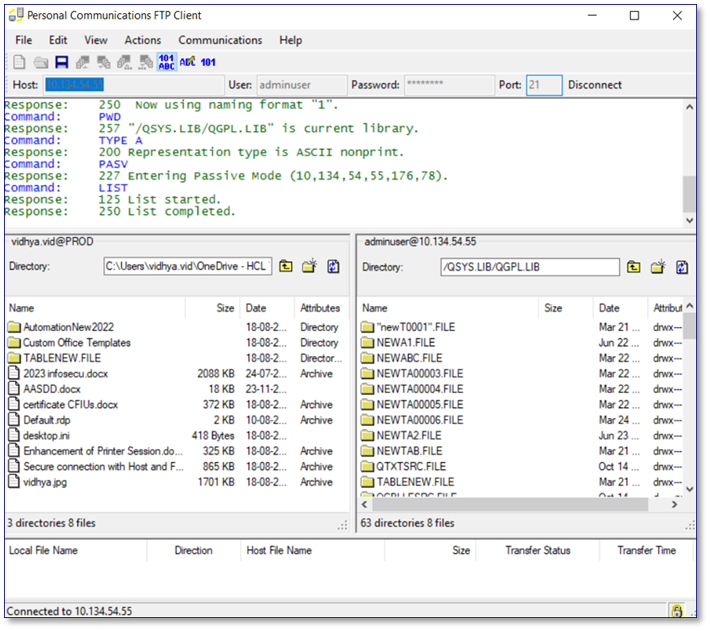The height and width of the screenshot is (631, 710).
Task: Sort local files by Attributes column
Action: point(321,308)
